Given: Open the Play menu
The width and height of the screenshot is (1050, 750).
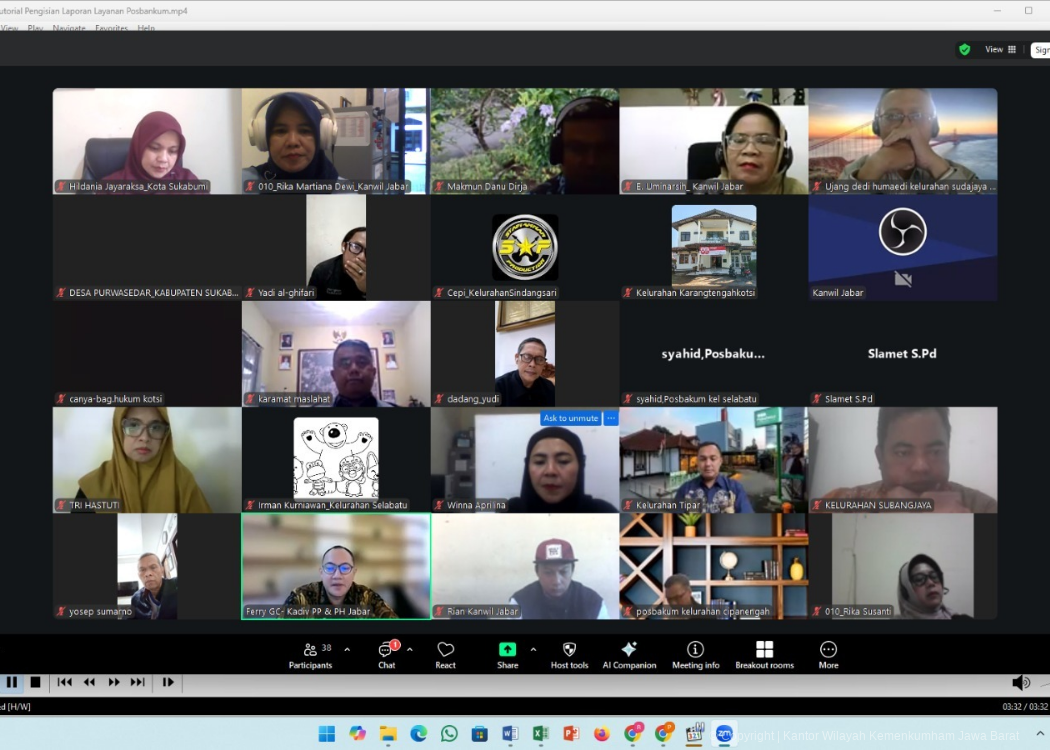Looking at the screenshot, I should point(35,28).
